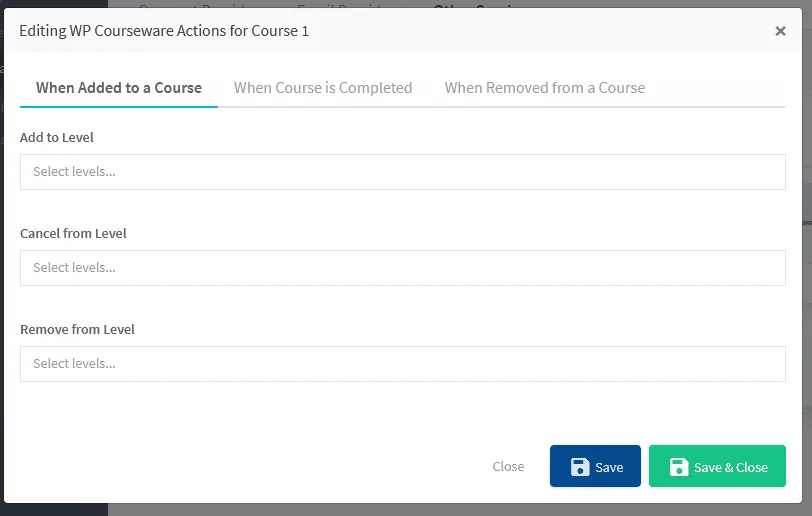
Task: Switch to When Added to a Course tab
Action: click(x=119, y=88)
